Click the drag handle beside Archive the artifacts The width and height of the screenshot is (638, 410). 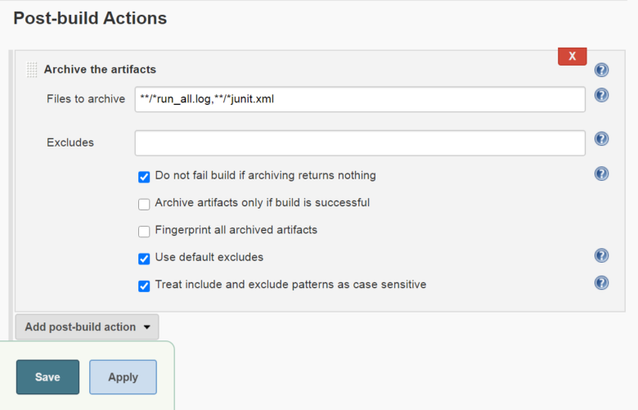pyautogui.click(x=32, y=70)
